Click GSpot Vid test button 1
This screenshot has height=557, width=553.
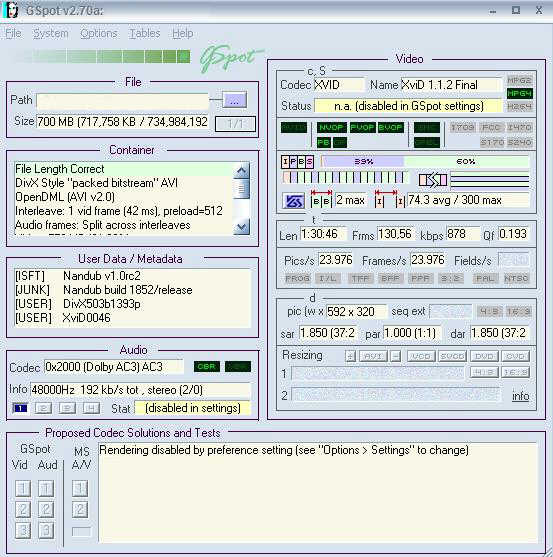[x=23, y=488]
